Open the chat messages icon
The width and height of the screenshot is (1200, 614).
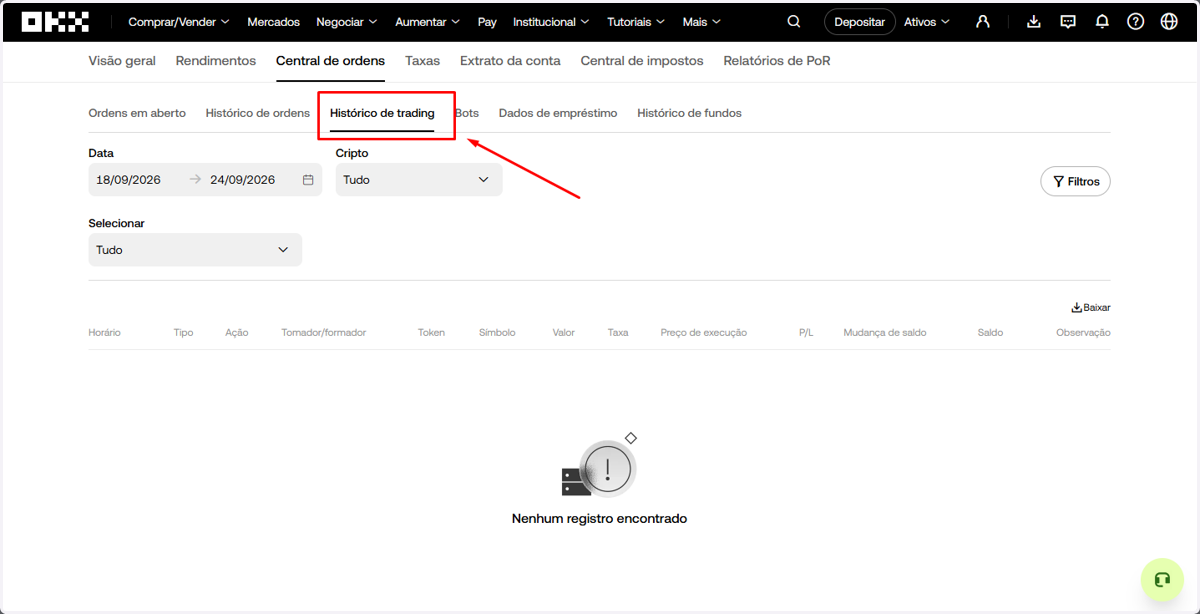[1068, 21]
